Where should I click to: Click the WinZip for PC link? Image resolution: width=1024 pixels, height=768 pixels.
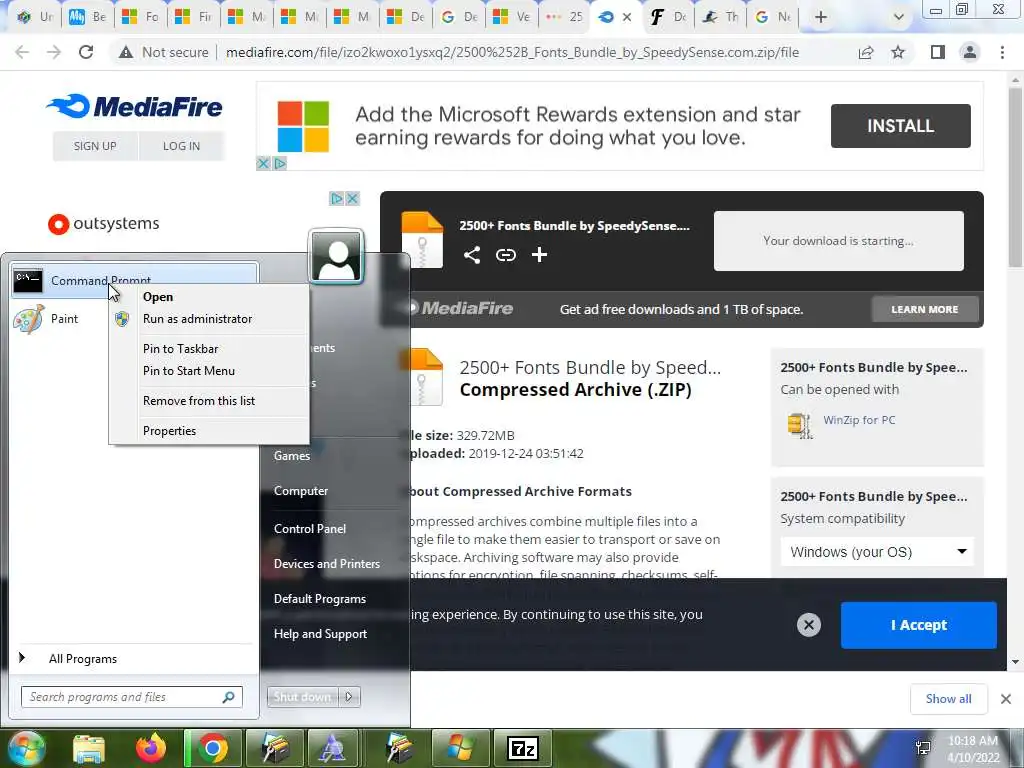tap(859, 420)
